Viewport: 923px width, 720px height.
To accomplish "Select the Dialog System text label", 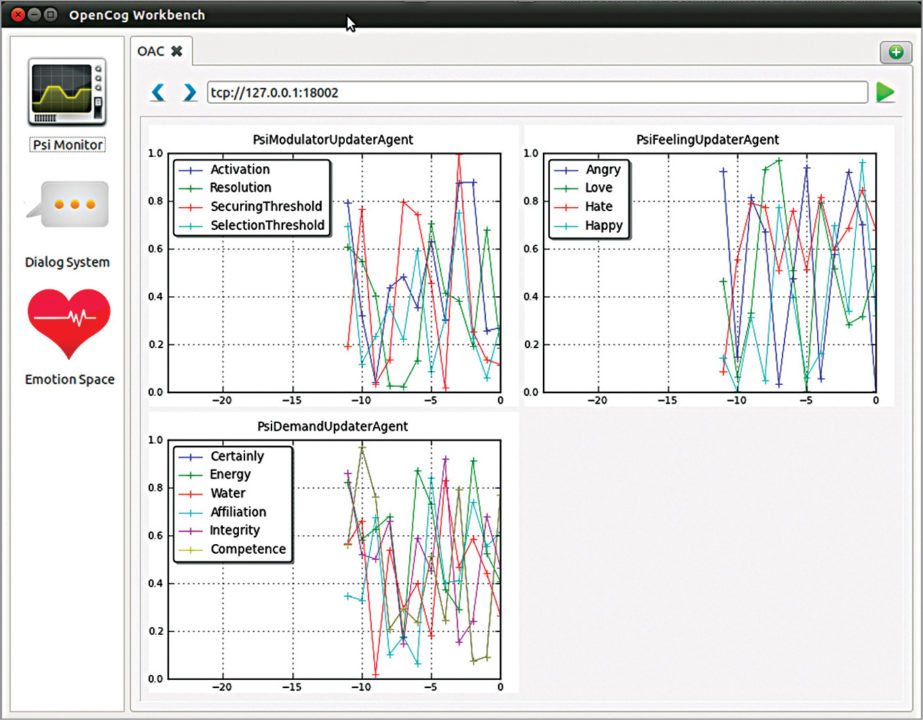I will [67, 262].
